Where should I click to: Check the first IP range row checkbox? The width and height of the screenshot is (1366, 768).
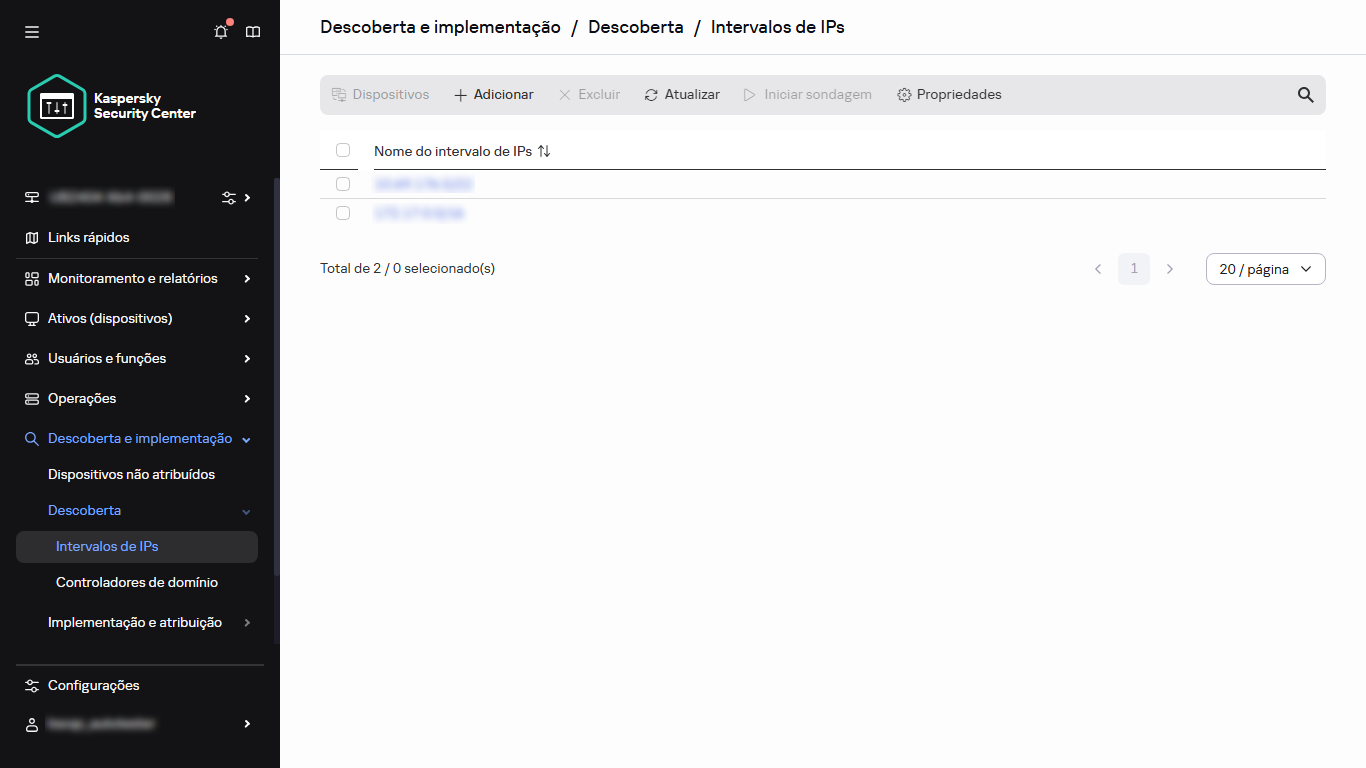tap(343, 184)
